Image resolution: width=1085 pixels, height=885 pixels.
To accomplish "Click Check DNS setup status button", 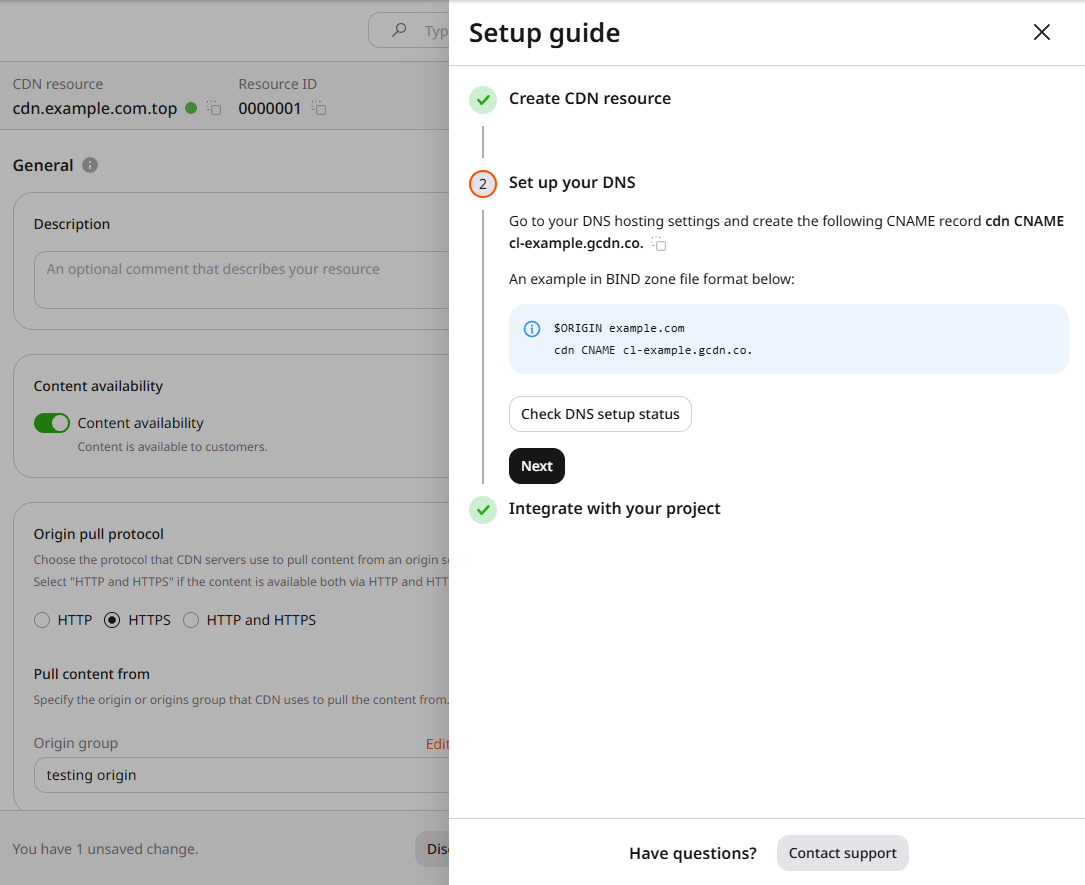I will 600,414.
